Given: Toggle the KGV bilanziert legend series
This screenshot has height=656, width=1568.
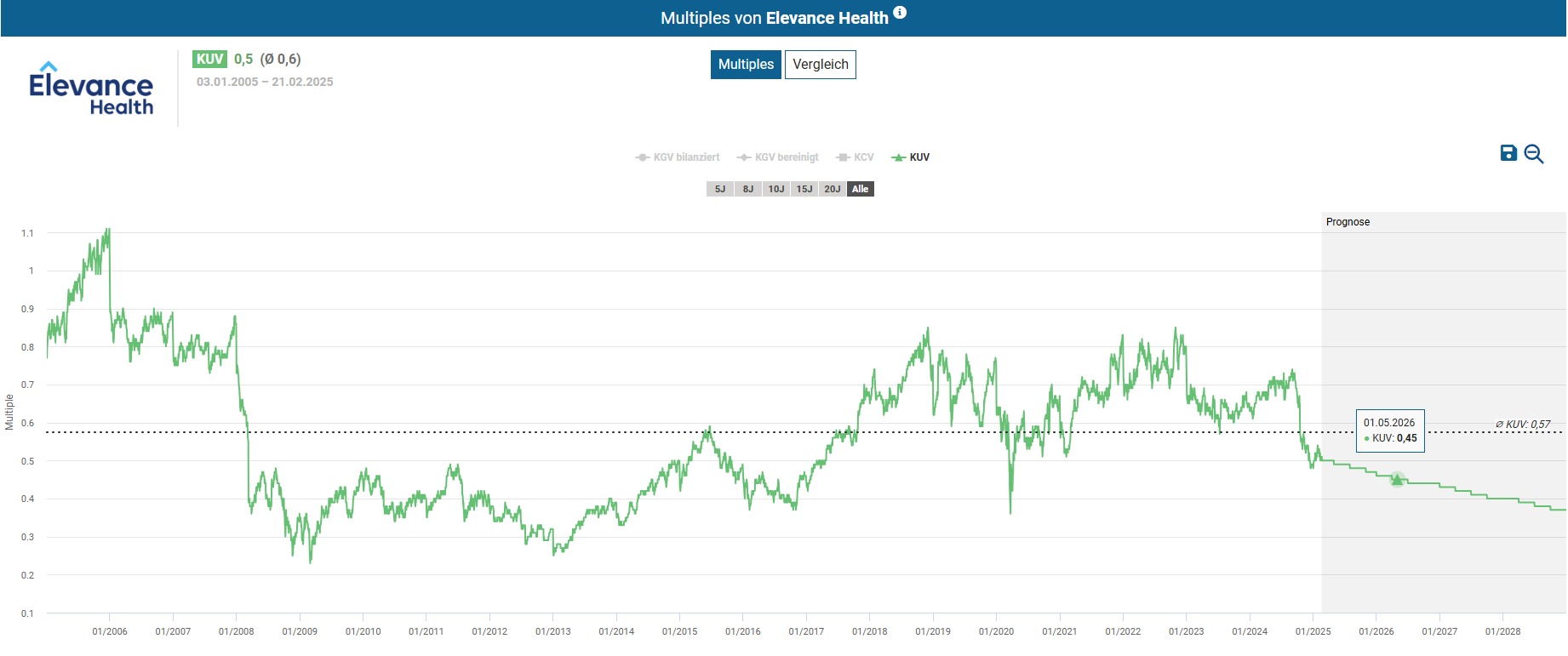Looking at the screenshot, I should [x=678, y=157].
